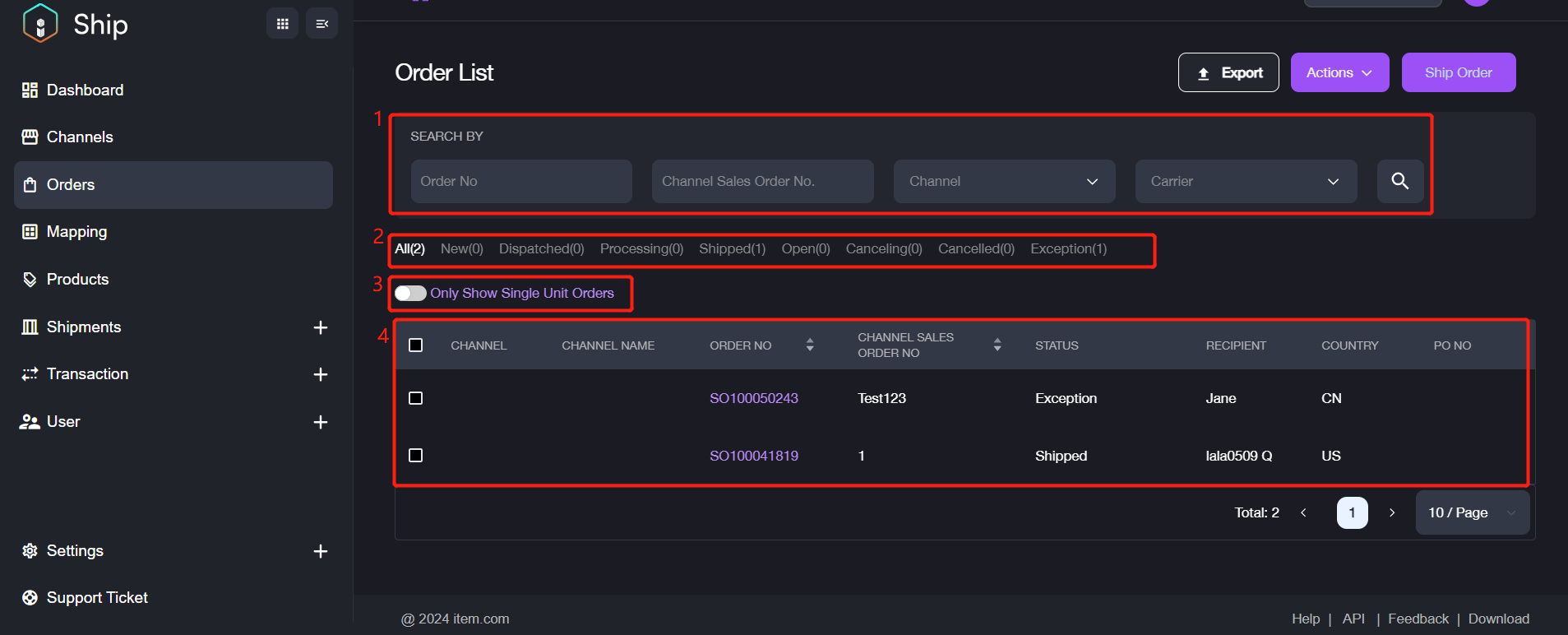1568x635 pixels.
Task: Click the magnifier search icon button
Action: coord(1399,181)
